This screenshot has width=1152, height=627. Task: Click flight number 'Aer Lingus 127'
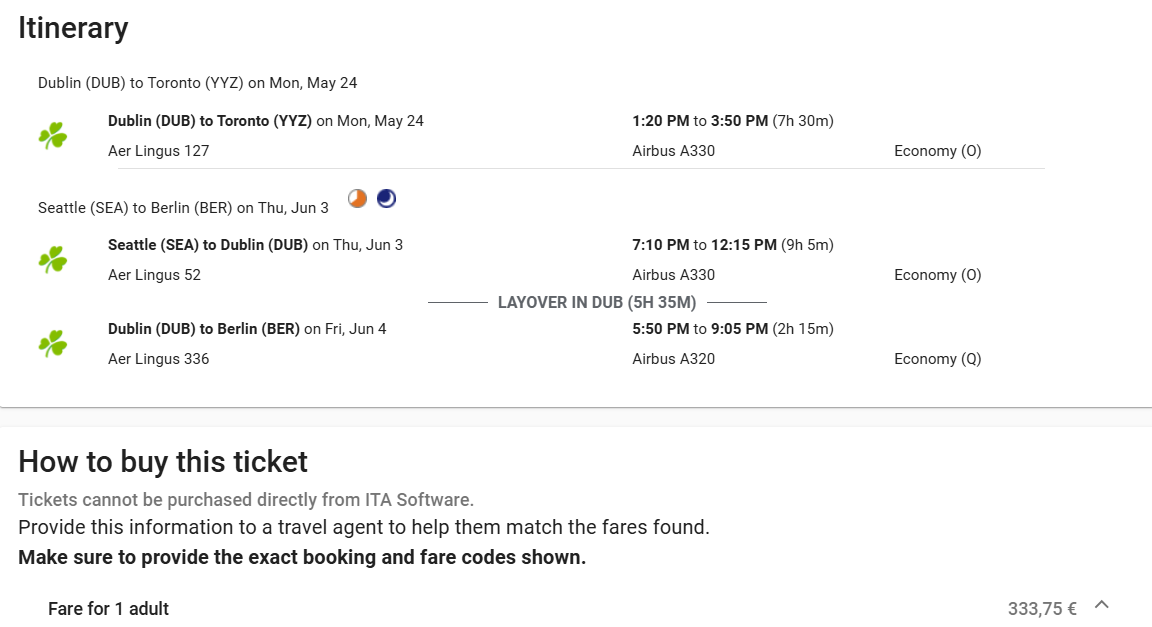[159, 151]
